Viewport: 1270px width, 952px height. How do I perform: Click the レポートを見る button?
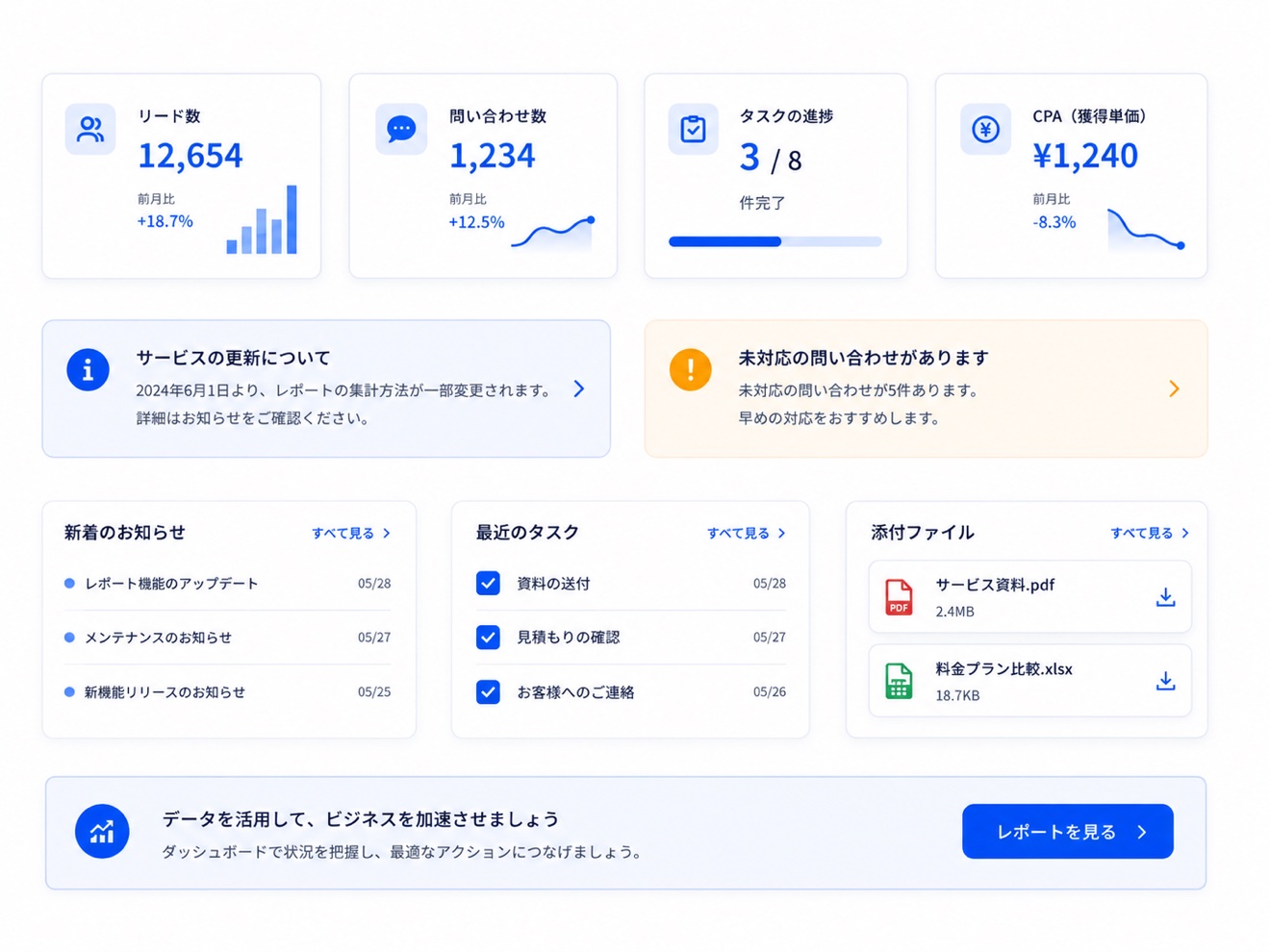(1068, 831)
